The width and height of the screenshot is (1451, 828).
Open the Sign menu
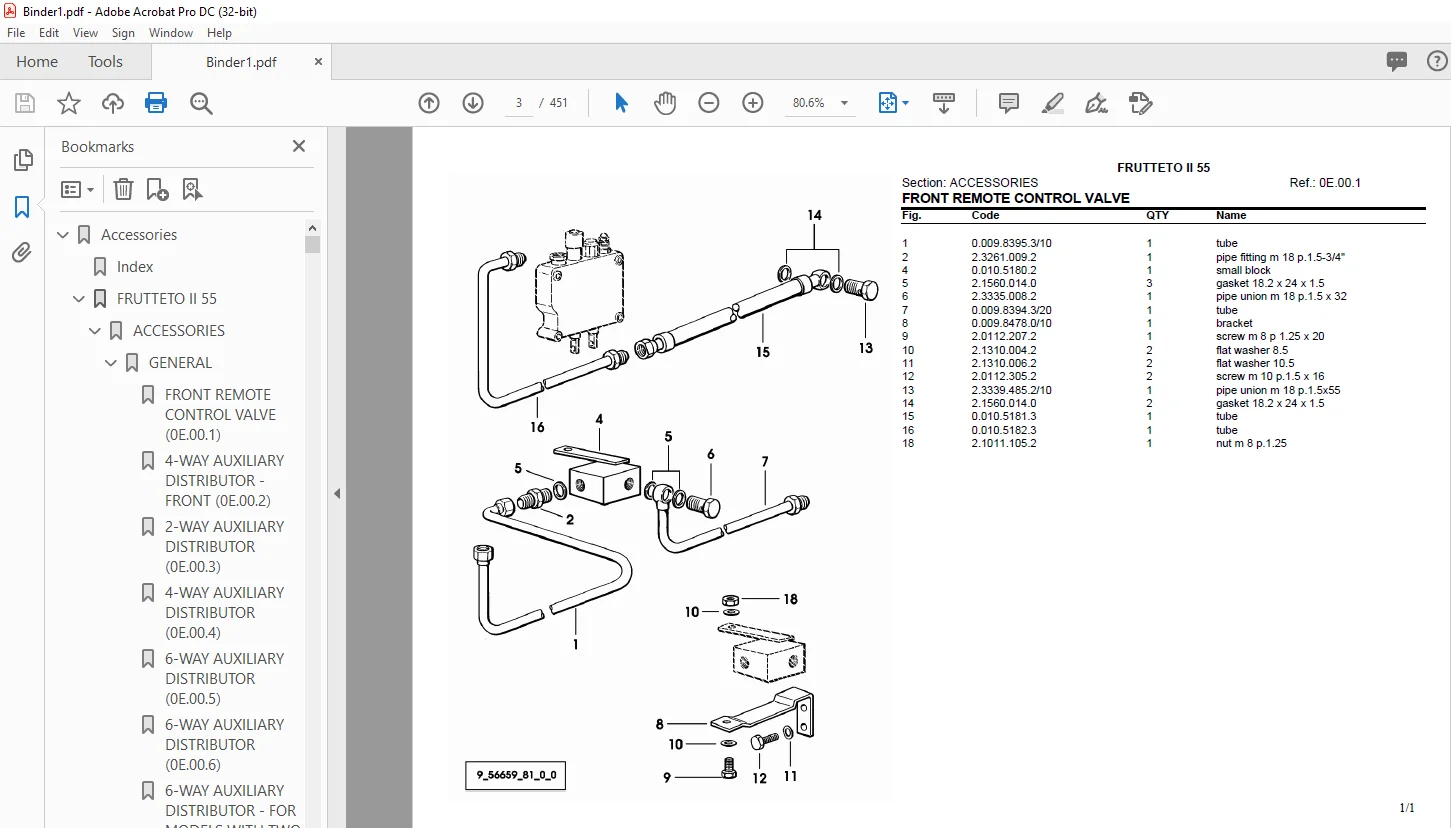(123, 33)
